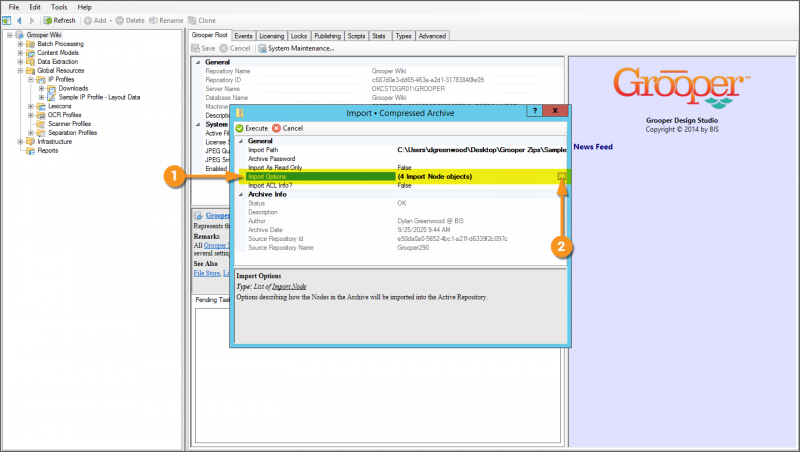Click the forward navigation arrow icon
The image size is (800, 452).
pyautogui.click(x=32, y=20)
